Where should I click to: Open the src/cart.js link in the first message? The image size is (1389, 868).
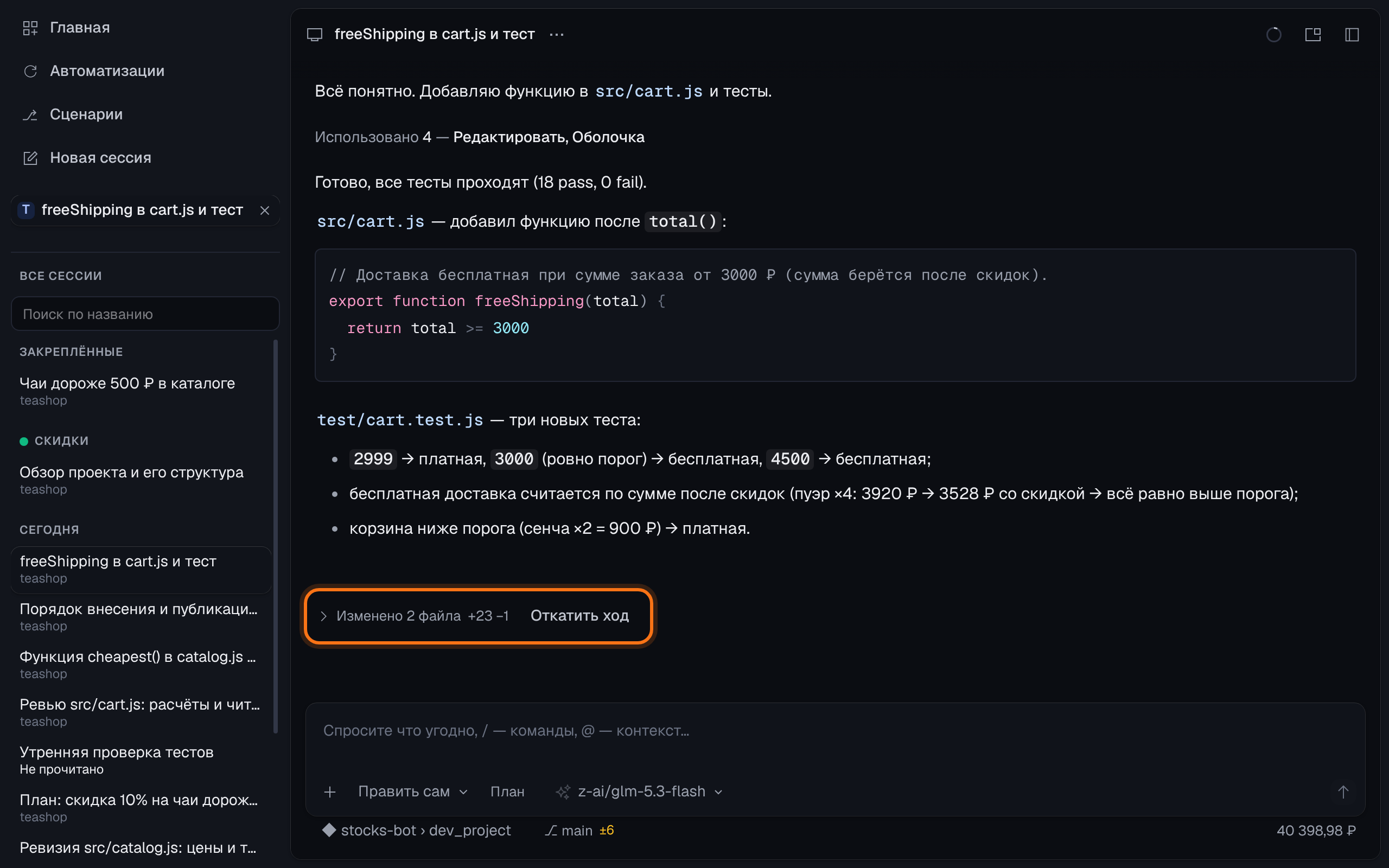[648, 91]
